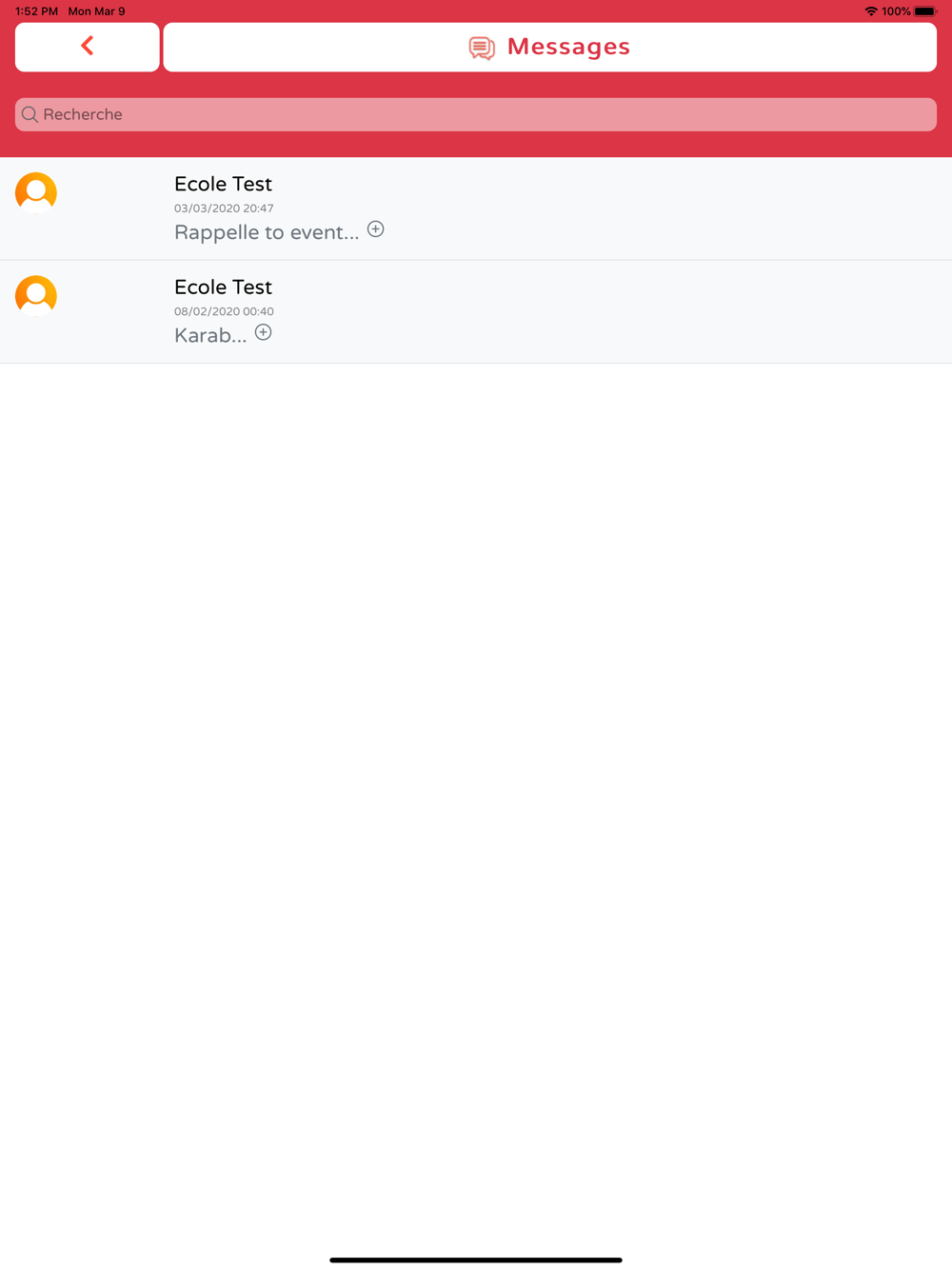The height and width of the screenshot is (1270, 952).
Task: Tap the second Ecole Test avatar
Action: [x=36, y=296]
